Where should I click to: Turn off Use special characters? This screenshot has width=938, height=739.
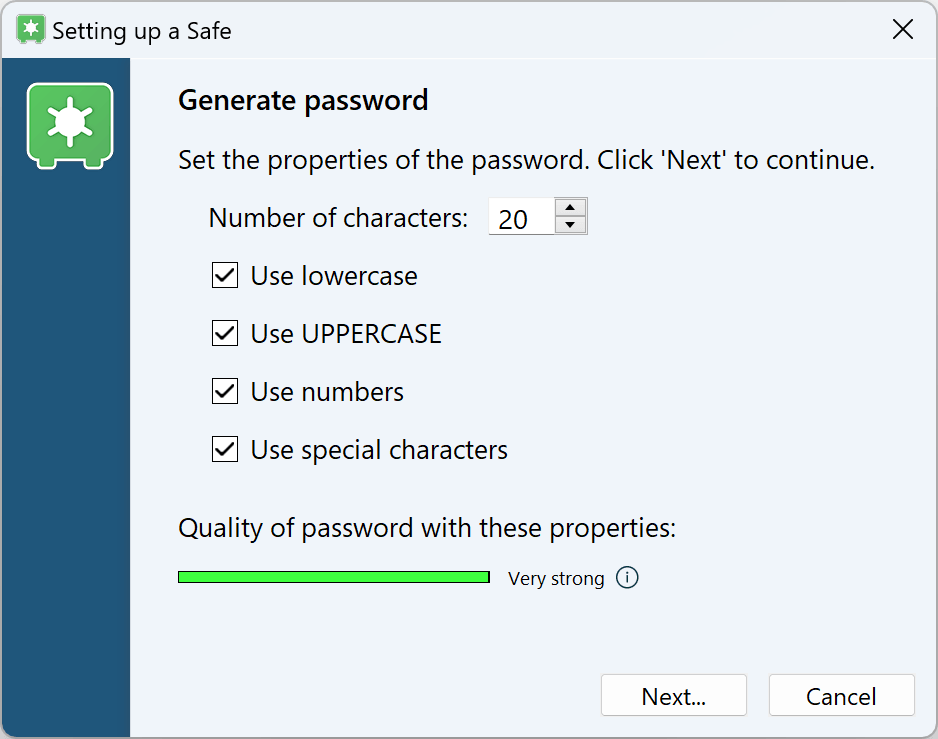click(225, 450)
